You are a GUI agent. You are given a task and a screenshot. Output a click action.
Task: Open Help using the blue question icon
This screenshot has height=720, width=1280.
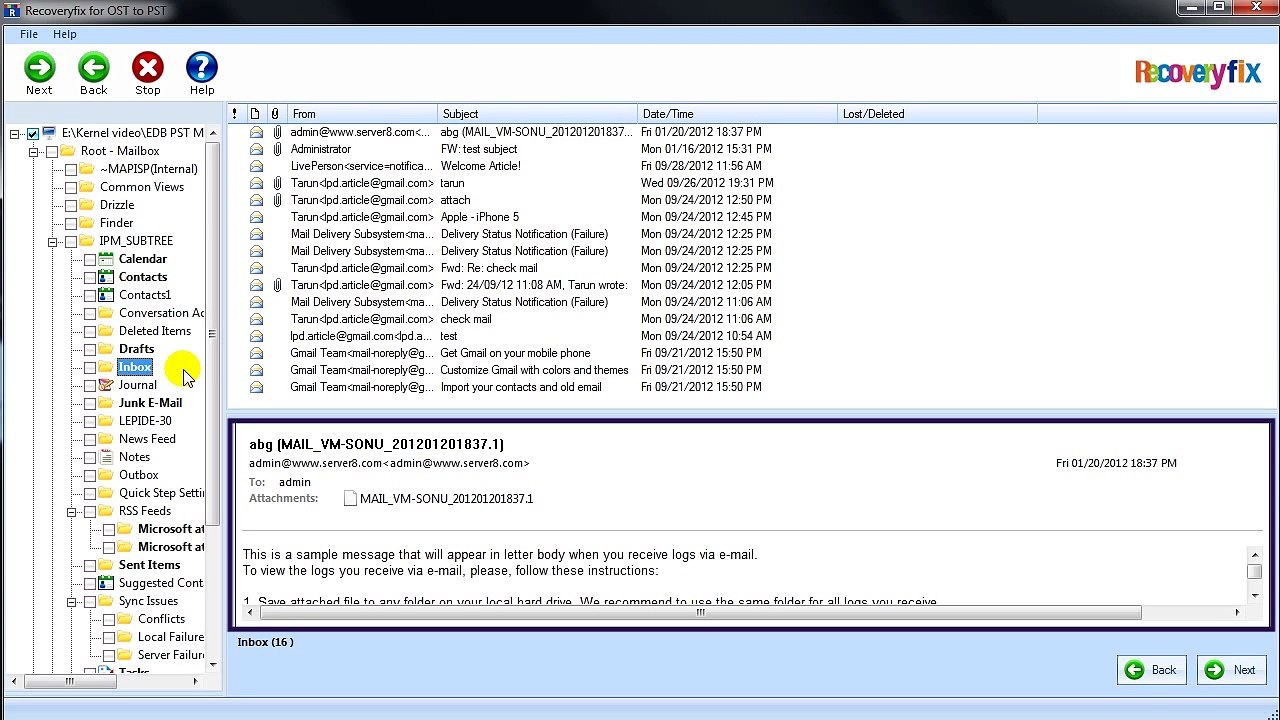(202, 68)
